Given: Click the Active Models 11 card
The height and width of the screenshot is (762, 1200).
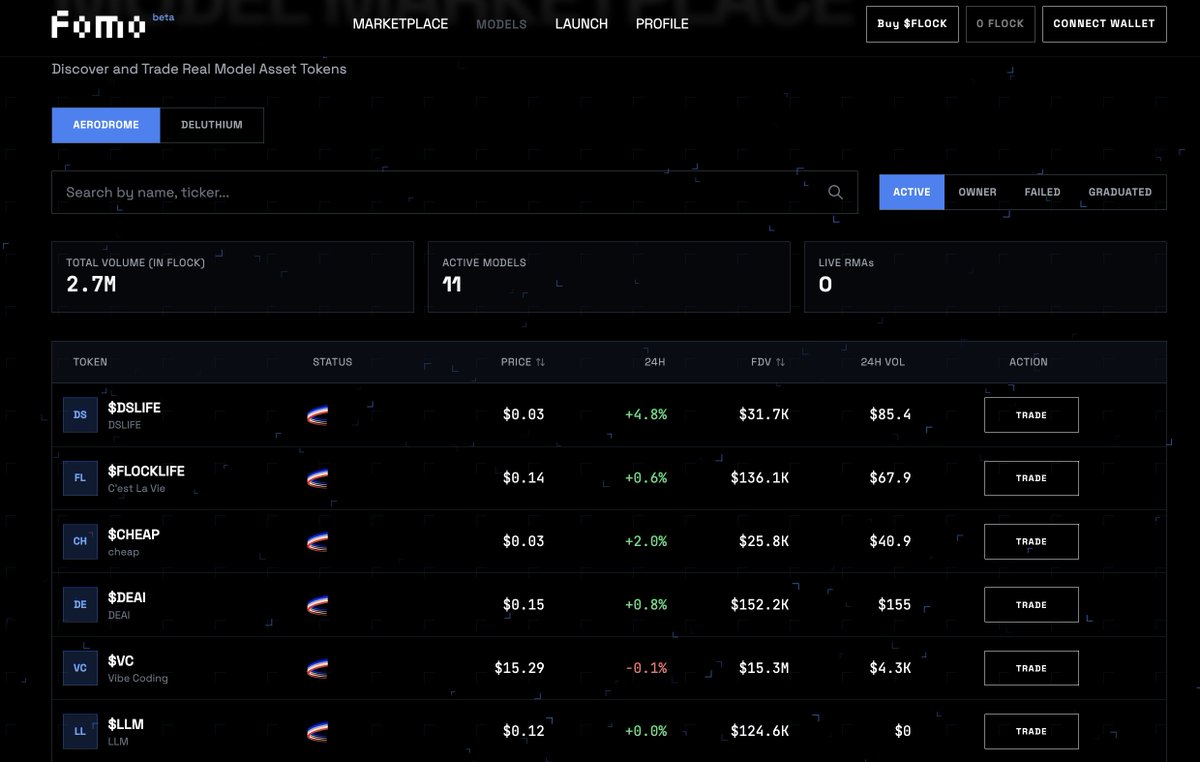Looking at the screenshot, I should [609, 276].
